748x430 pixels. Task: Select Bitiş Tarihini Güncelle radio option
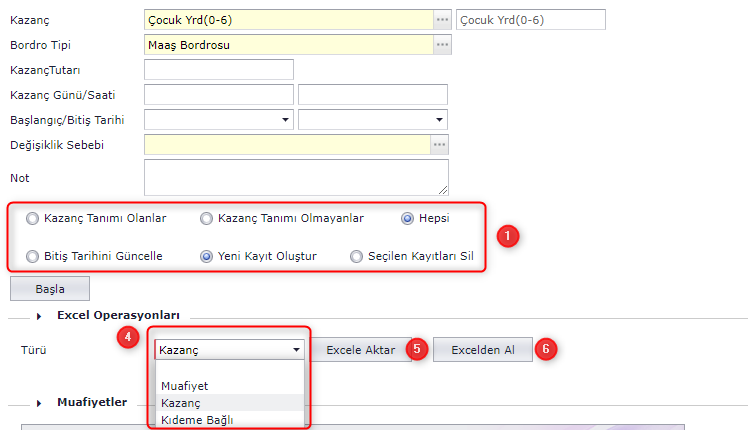pos(33,256)
